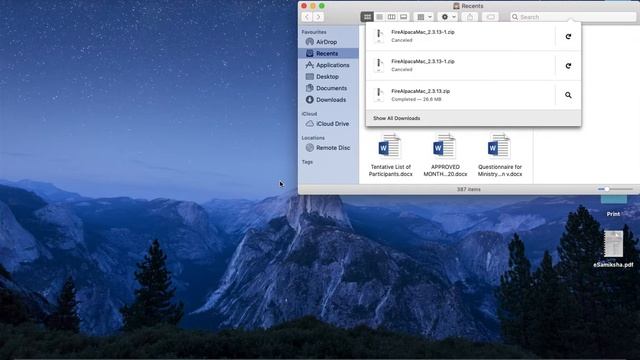The height and width of the screenshot is (360, 640).
Task: Click Show All Downloads
Action: pos(396,118)
